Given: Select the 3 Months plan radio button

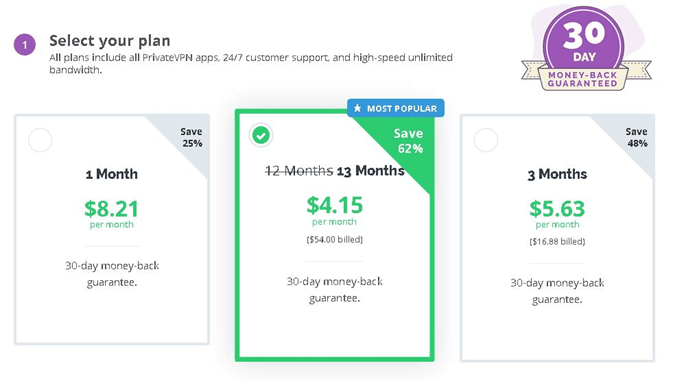Looking at the screenshot, I should pyautogui.click(x=486, y=140).
